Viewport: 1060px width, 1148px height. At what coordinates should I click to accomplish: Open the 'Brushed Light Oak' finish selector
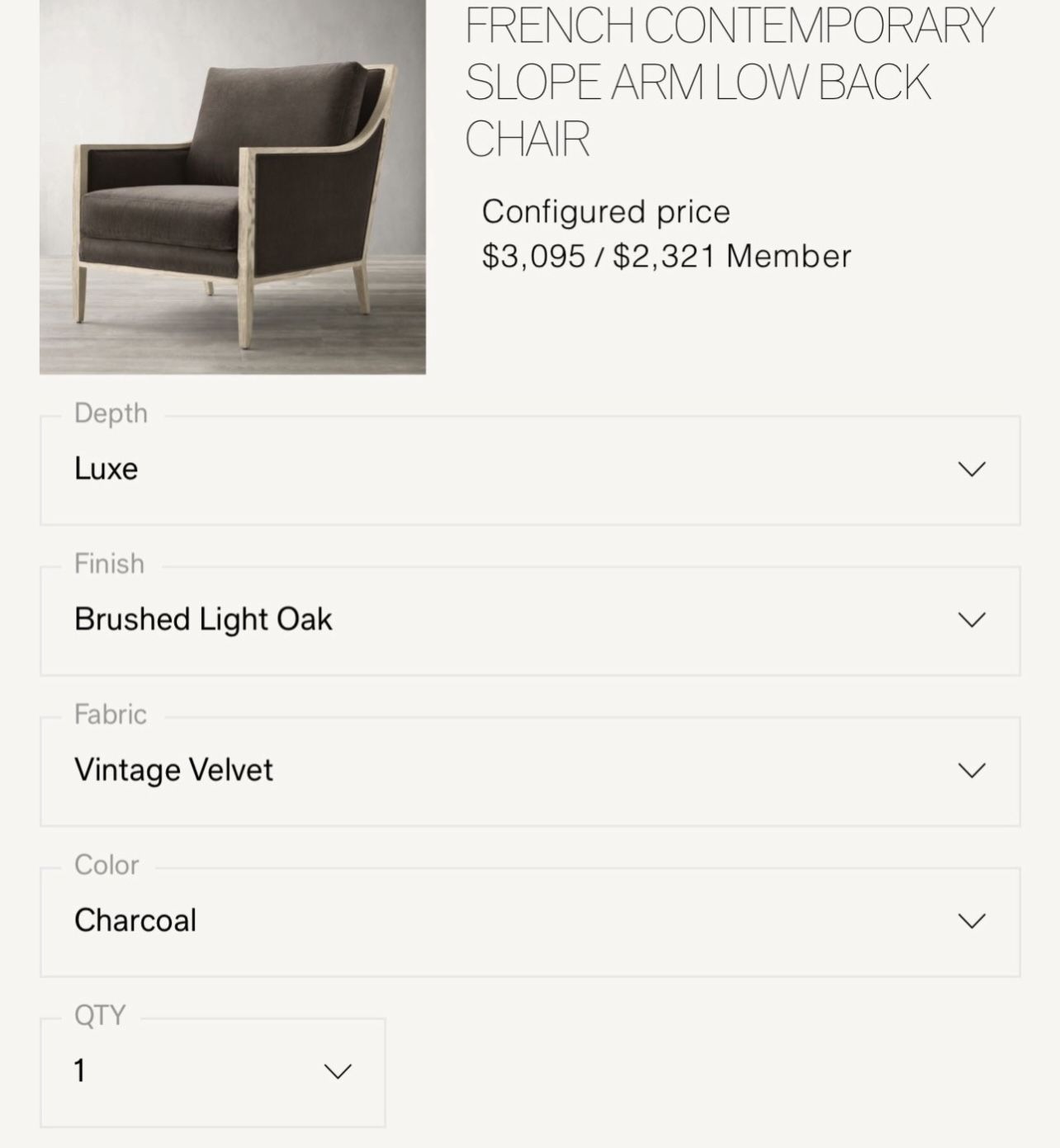pos(203,620)
